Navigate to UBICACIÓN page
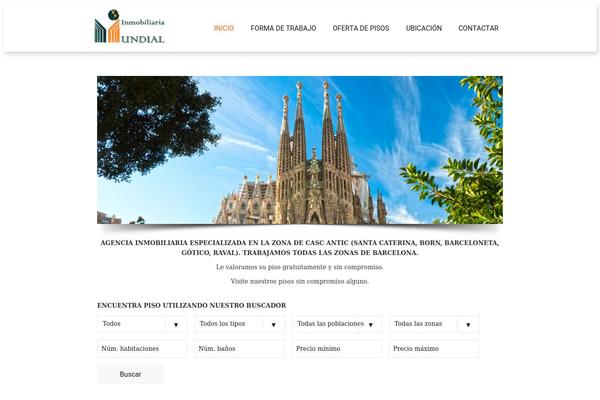The height and width of the screenshot is (400, 600). [424, 28]
